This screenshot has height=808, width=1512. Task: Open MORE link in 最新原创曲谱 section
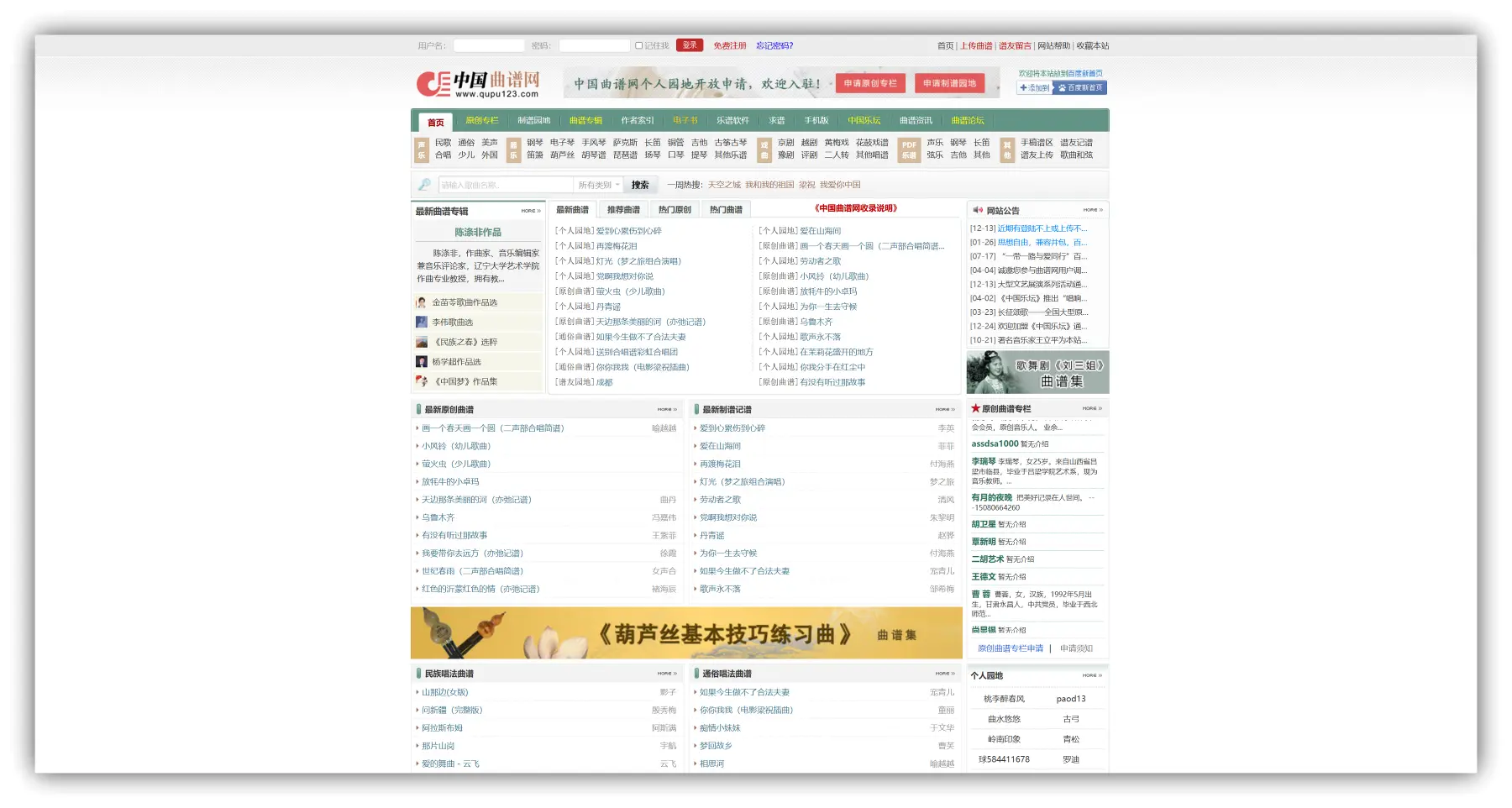(x=667, y=410)
